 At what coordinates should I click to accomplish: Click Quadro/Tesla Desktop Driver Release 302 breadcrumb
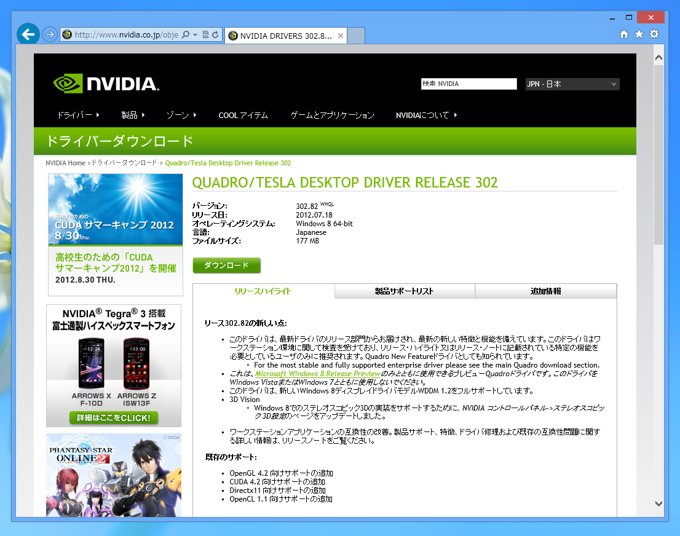point(228,163)
